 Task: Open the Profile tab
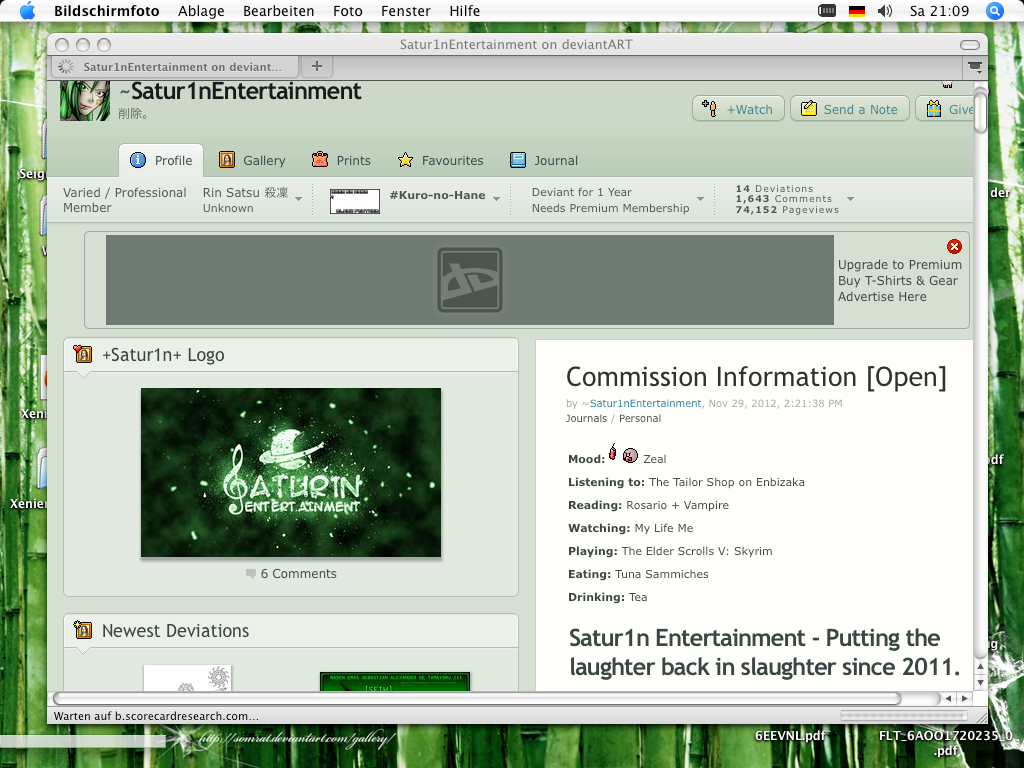161,160
